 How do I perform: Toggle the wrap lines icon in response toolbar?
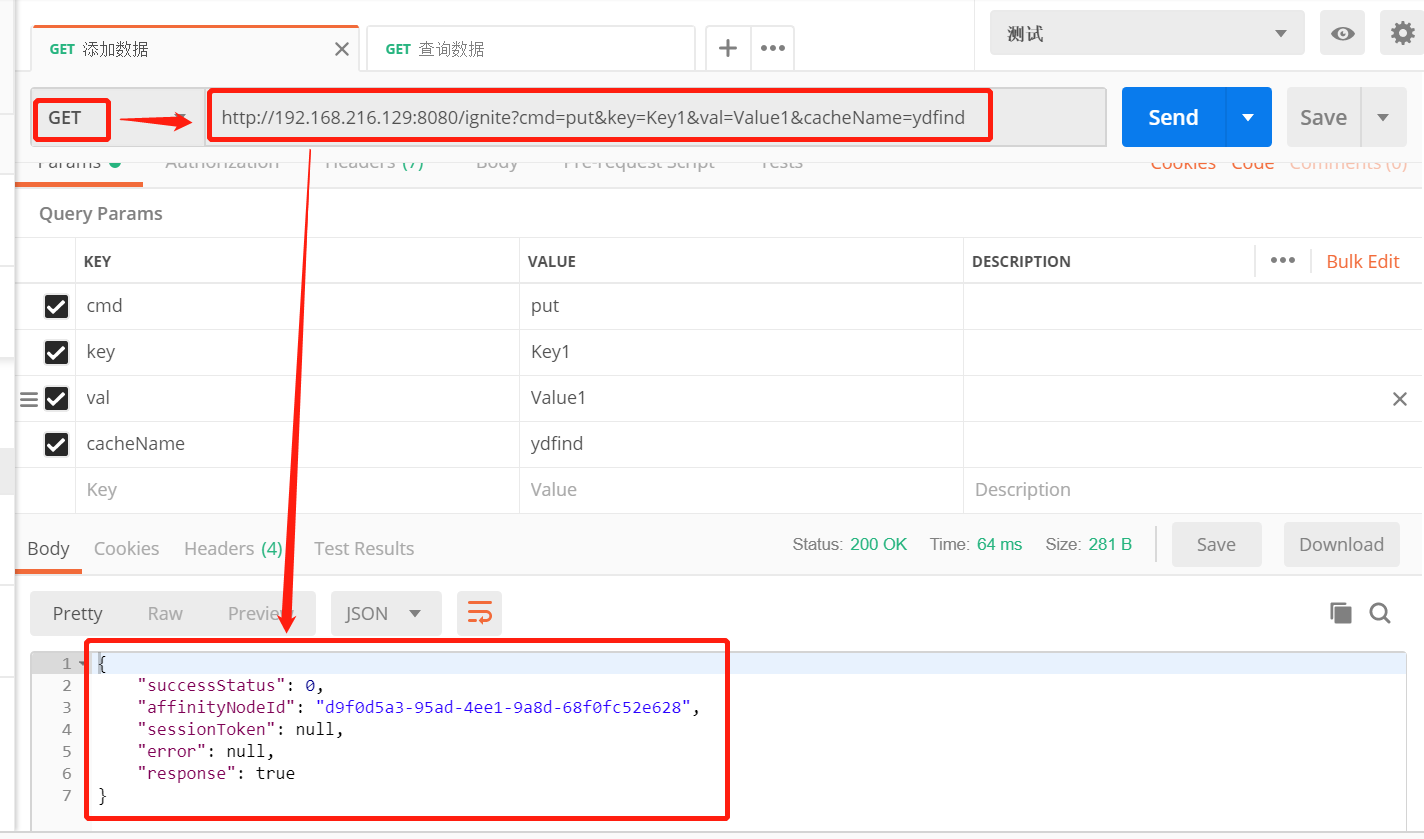click(x=479, y=612)
